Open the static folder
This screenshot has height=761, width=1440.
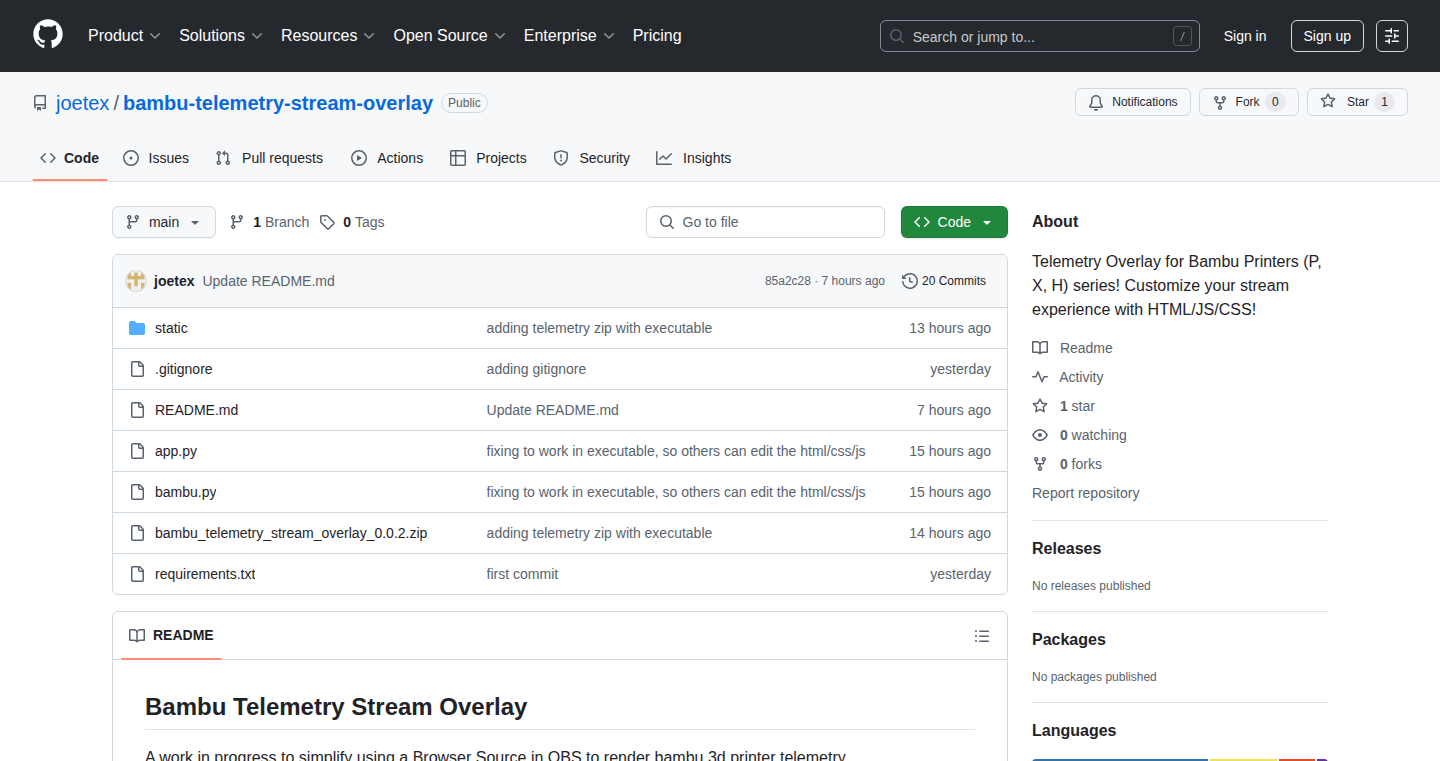pos(171,328)
